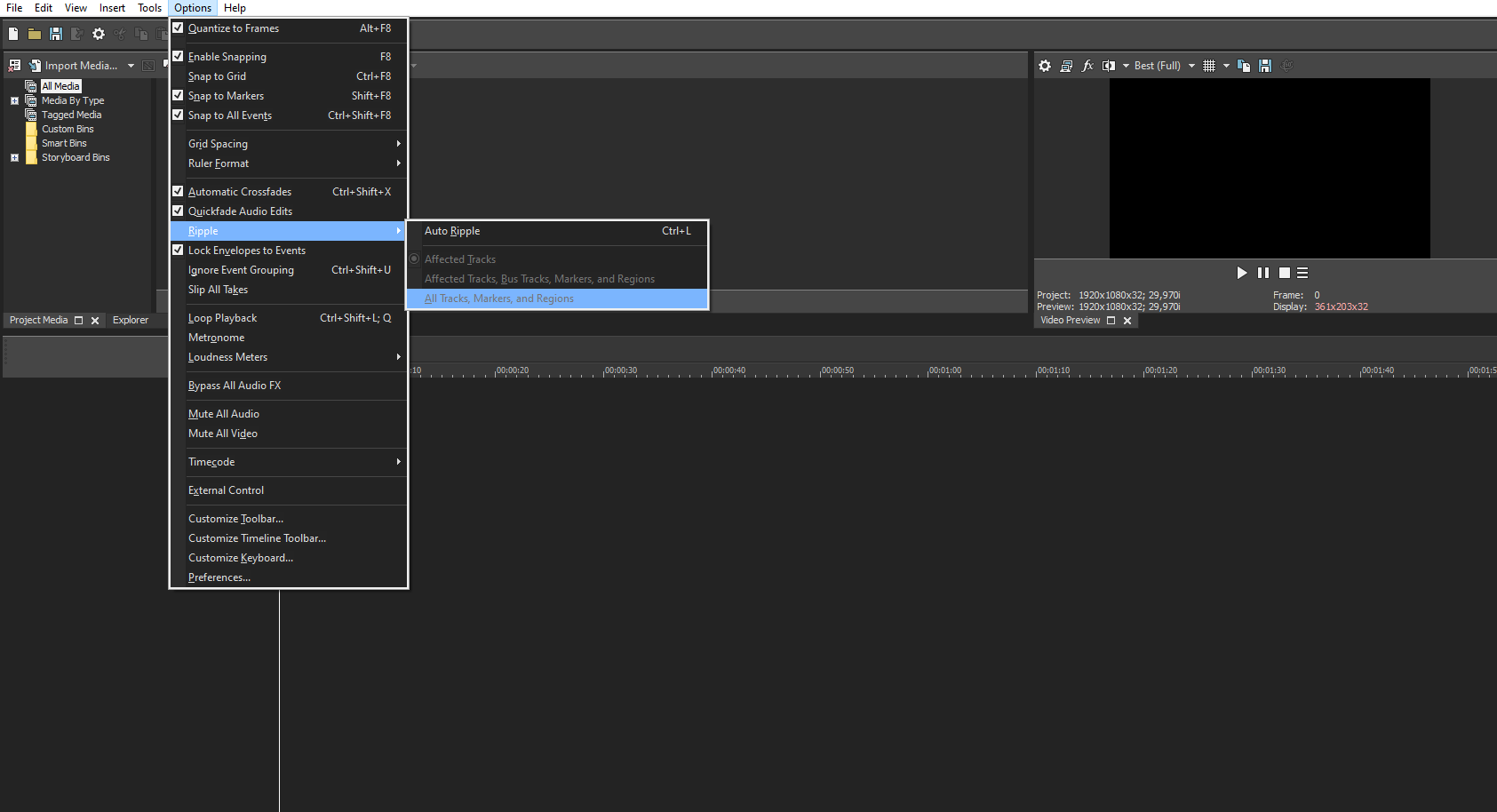Toggle Snap to All Events
The width and height of the screenshot is (1497, 812).
tap(289, 115)
